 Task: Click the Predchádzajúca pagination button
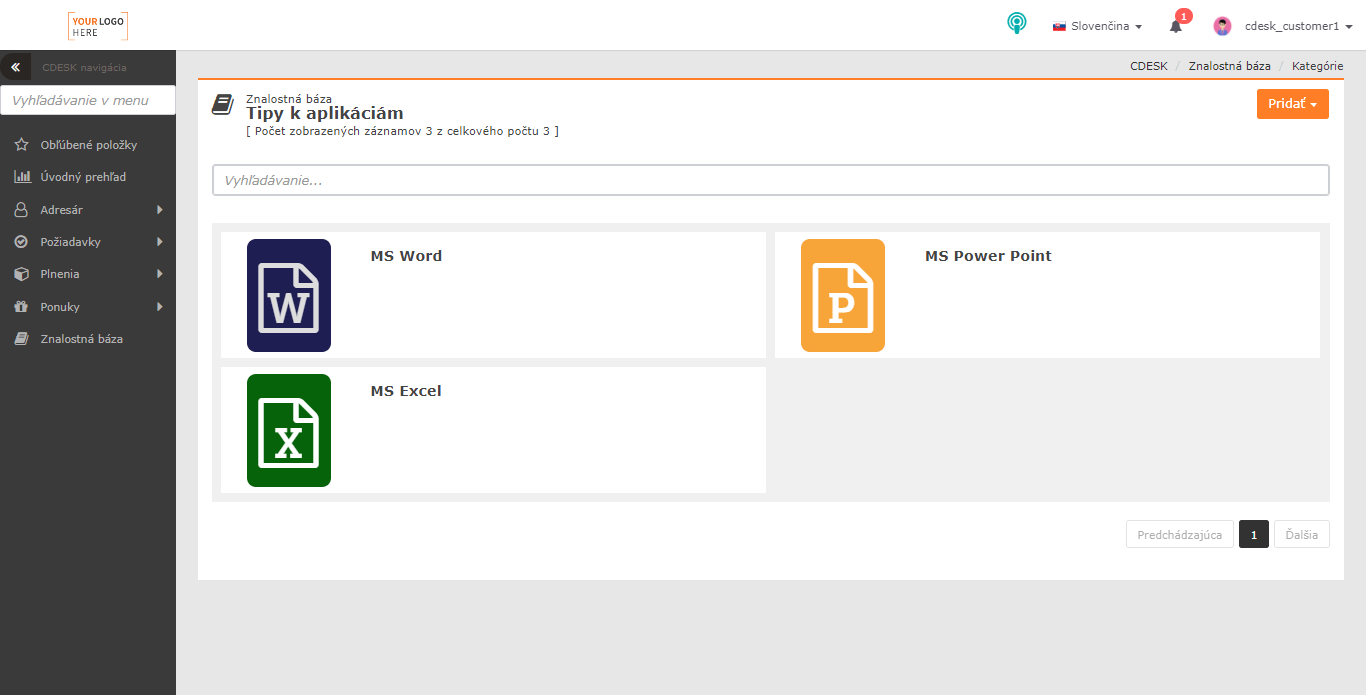coord(1180,534)
